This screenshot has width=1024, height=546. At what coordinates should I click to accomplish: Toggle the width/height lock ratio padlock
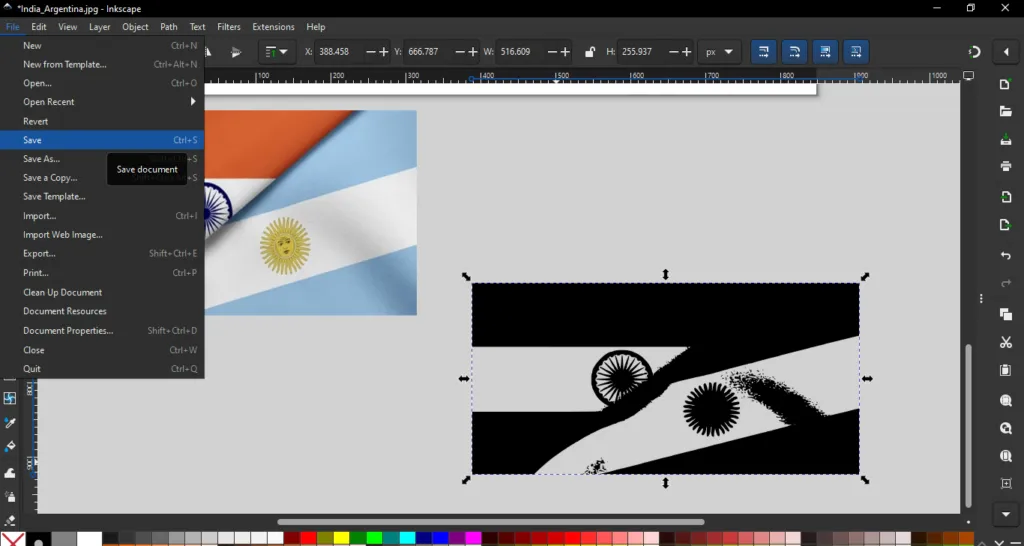(x=590, y=52)
